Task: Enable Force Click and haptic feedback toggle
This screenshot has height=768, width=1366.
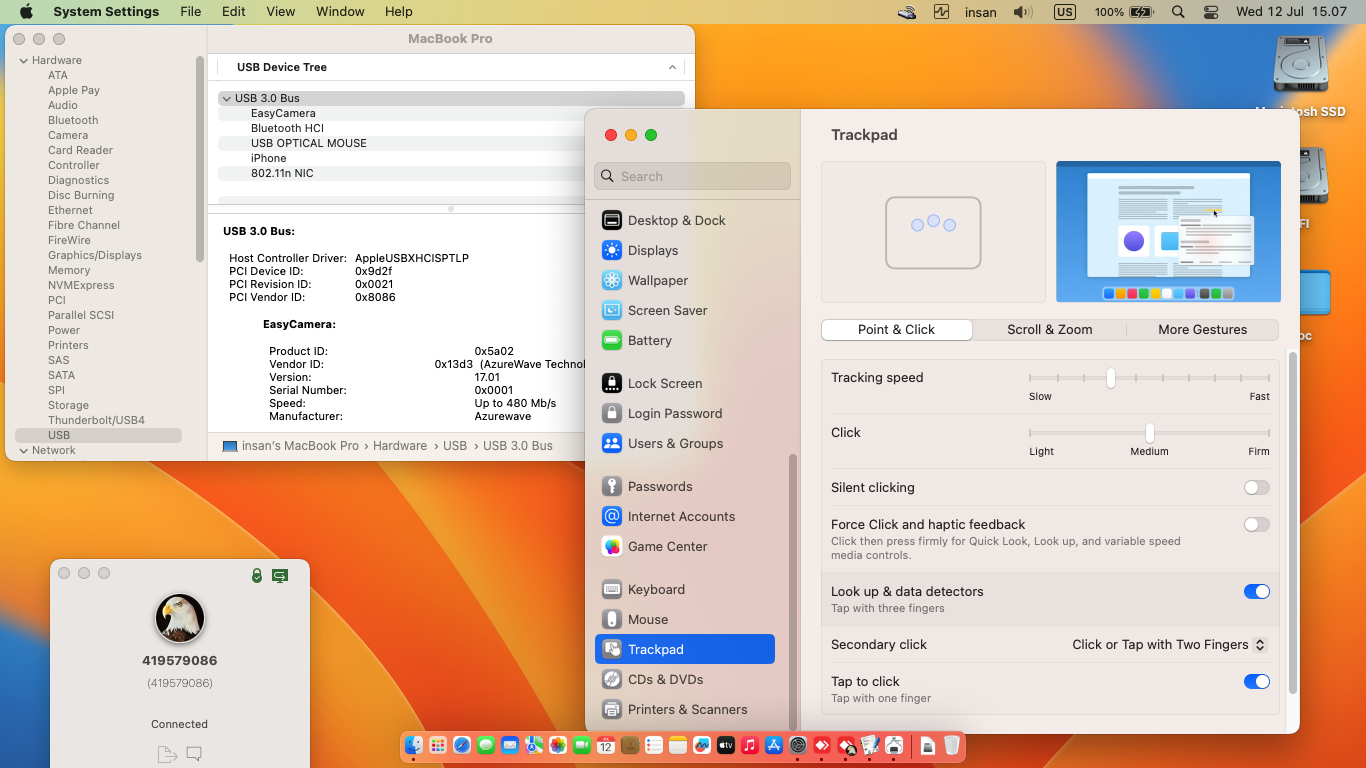Action: (1257, 525)
